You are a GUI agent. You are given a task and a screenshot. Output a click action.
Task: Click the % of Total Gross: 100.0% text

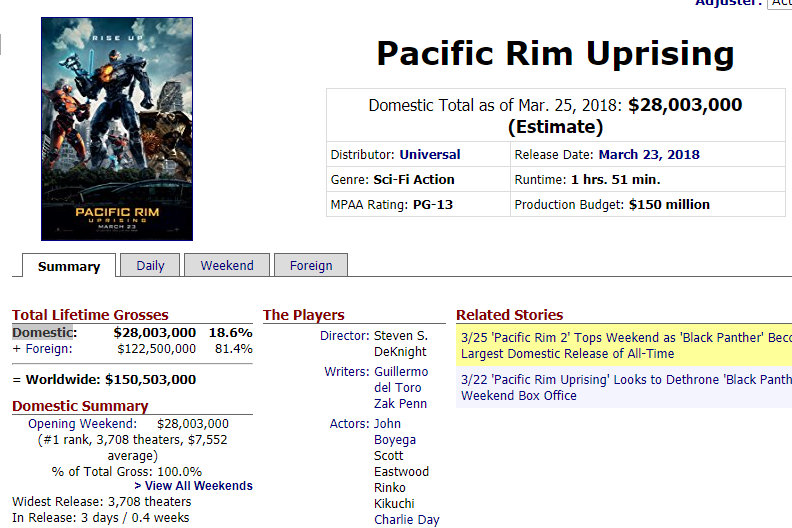click(127, 471)
